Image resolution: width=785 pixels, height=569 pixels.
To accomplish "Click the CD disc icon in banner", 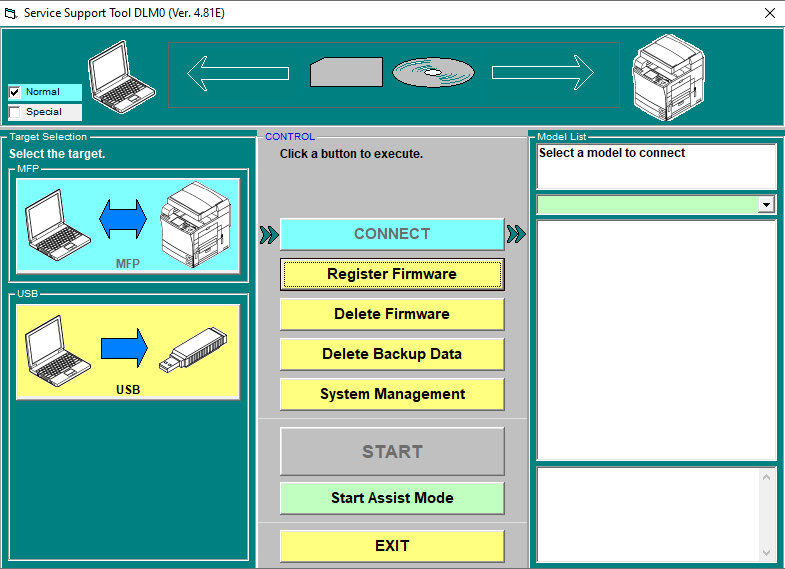I will point(433,72).
